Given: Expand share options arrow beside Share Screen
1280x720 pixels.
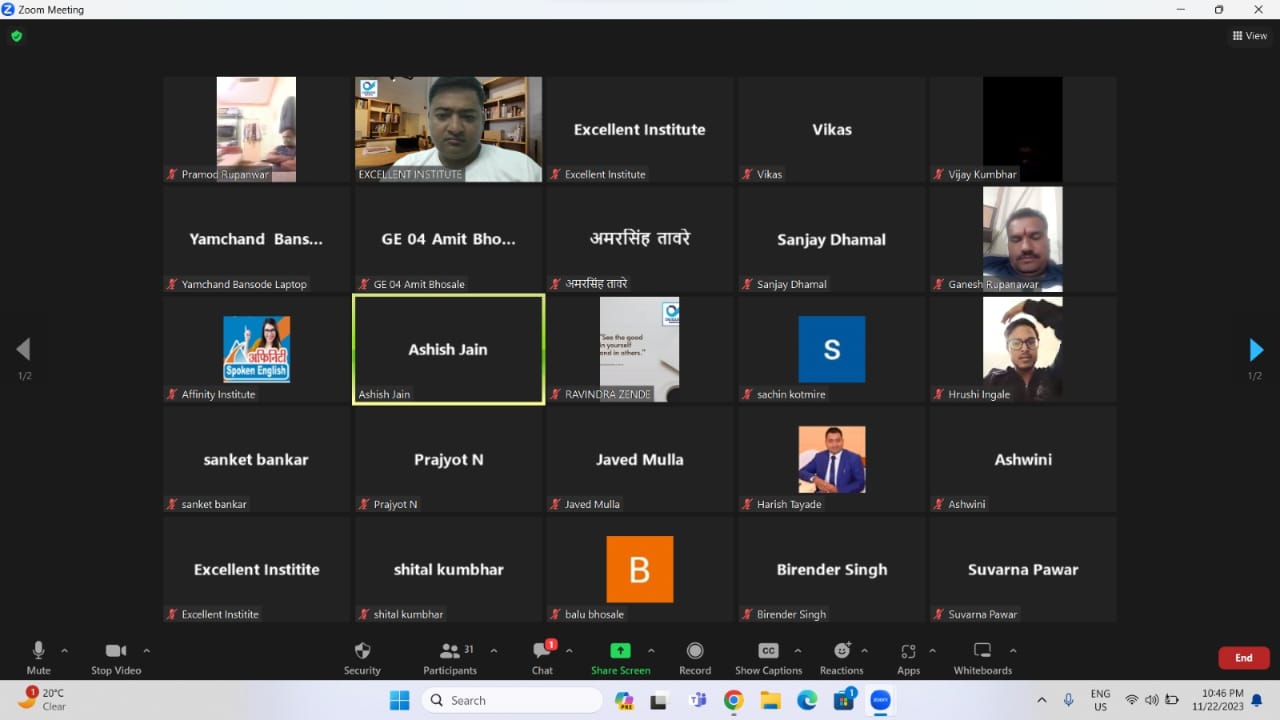Looking at the screenshot, I should (651, 651).
